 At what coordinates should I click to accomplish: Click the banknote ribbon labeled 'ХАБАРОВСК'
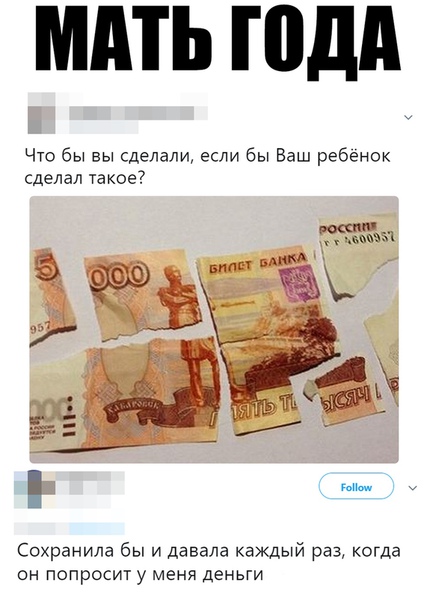pos(133,408)
